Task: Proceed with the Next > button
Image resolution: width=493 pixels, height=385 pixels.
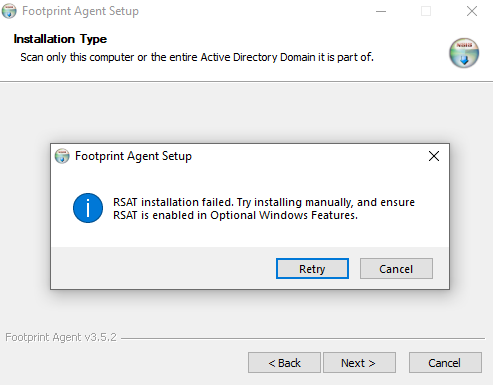Action: point(359,362)
